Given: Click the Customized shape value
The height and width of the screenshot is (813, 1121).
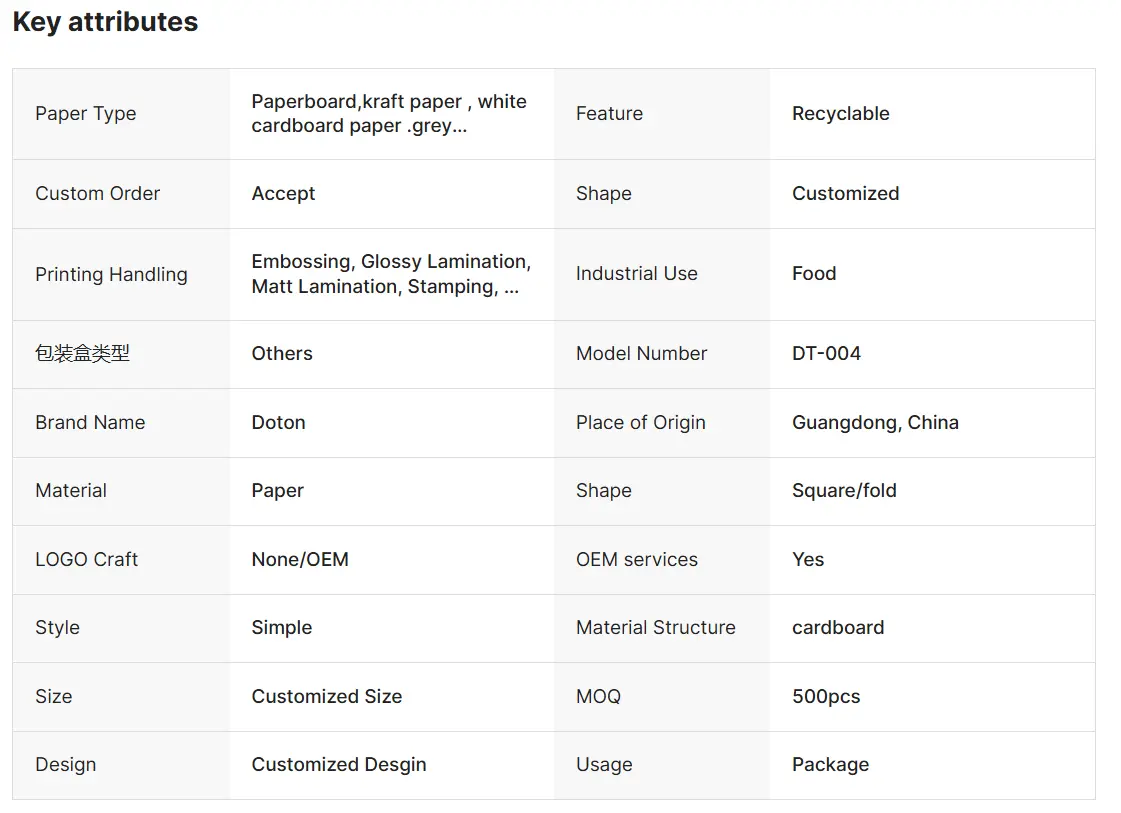Looking at the screenshot, I should (x=846, y=194).
